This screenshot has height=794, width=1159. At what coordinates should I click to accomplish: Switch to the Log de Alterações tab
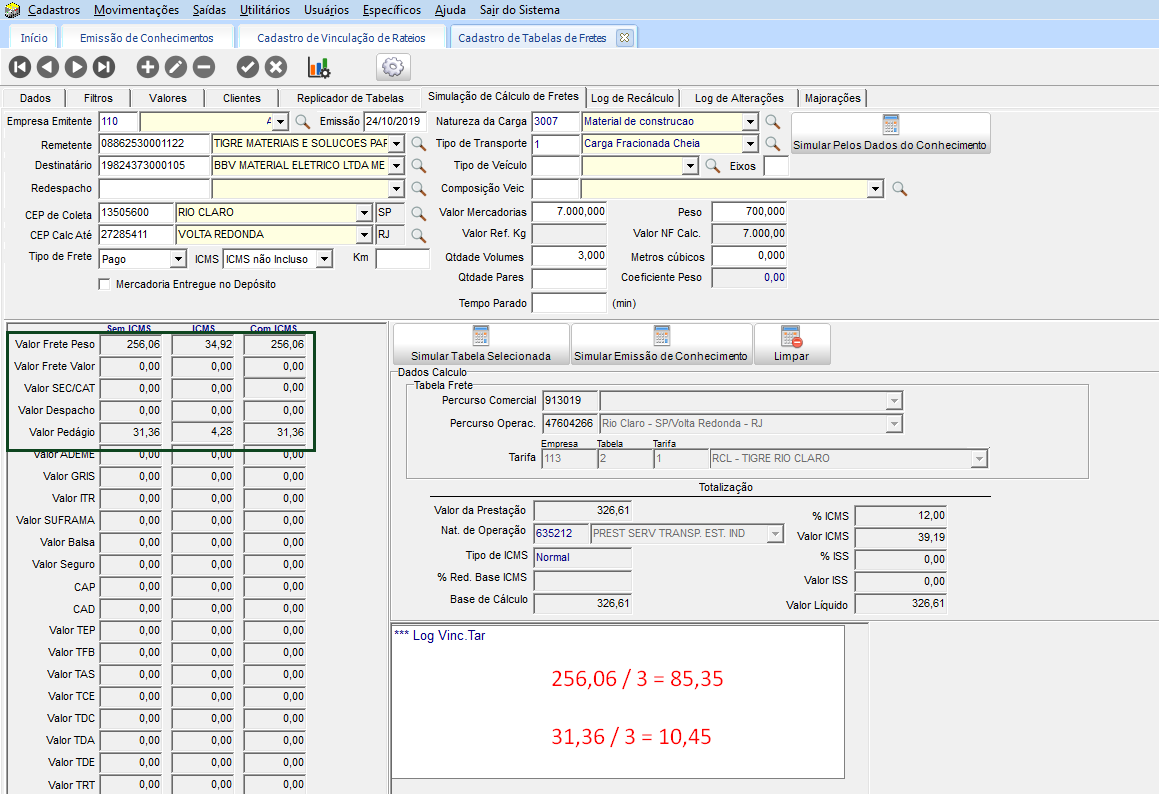[x=739, y=98]
